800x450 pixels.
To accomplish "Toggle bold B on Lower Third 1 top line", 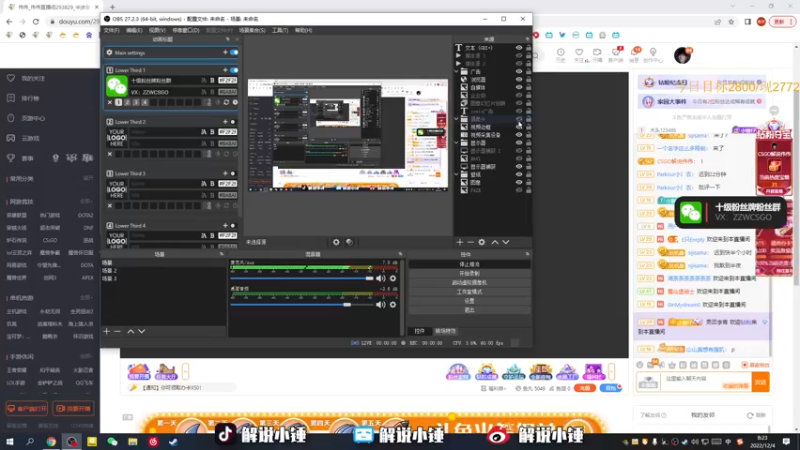I will (x=212, y=81).
